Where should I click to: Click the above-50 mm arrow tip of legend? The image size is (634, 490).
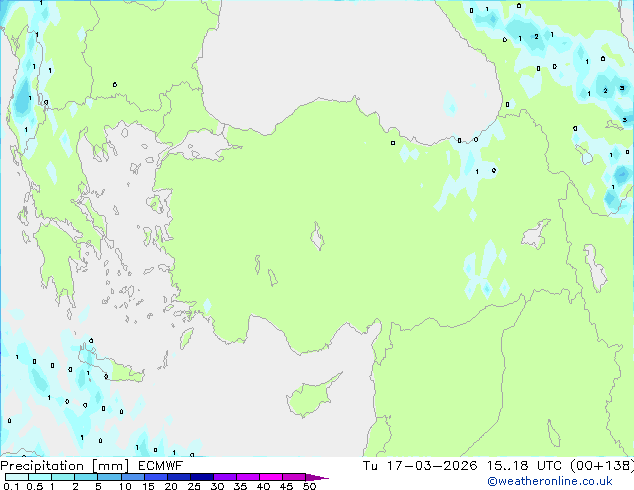click(317, 478)
